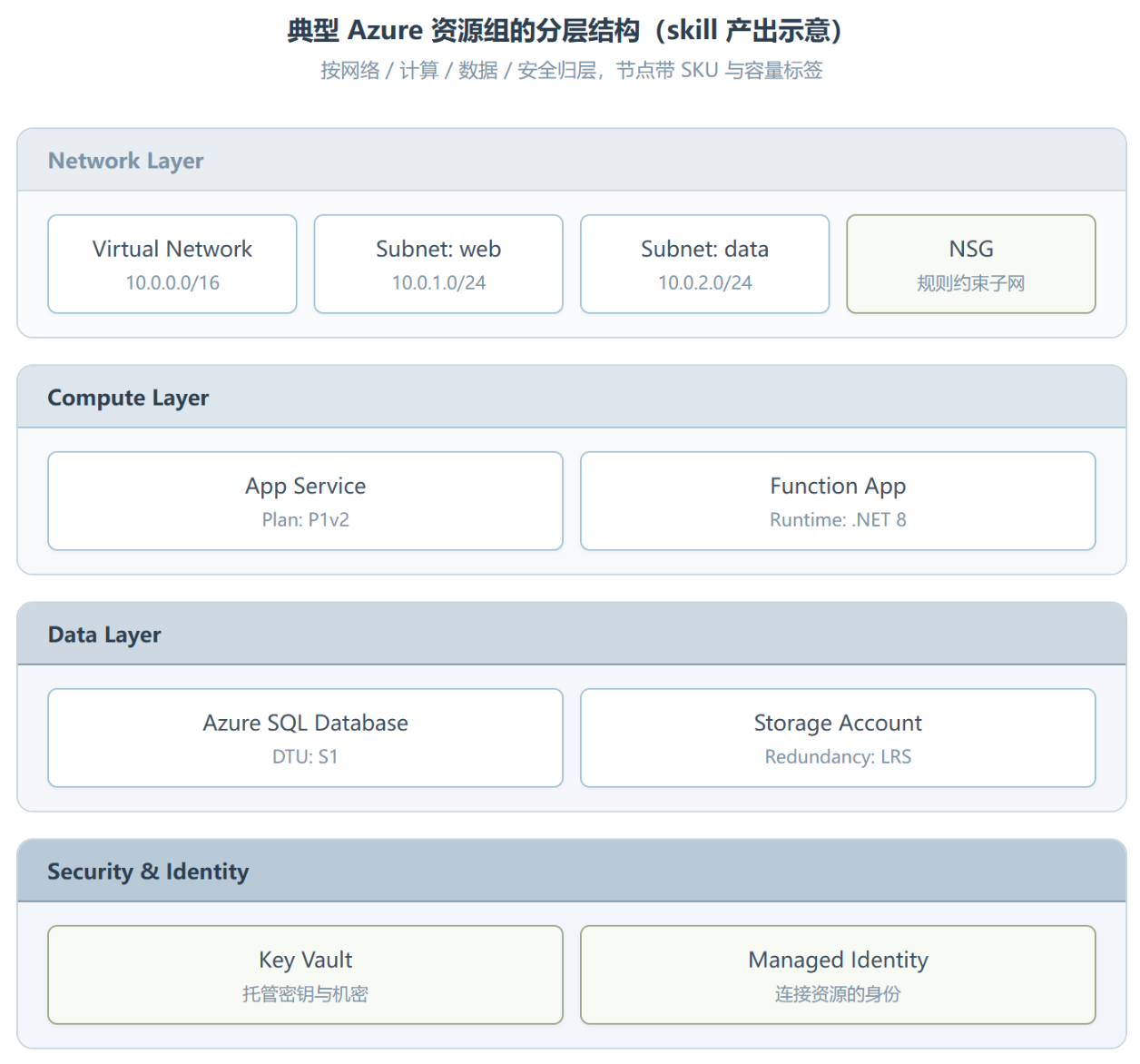Image resolution: width=1140 pixels, height=1064 pixels.
Task: Select the Virtual Network card
Action: coord(172,264)
